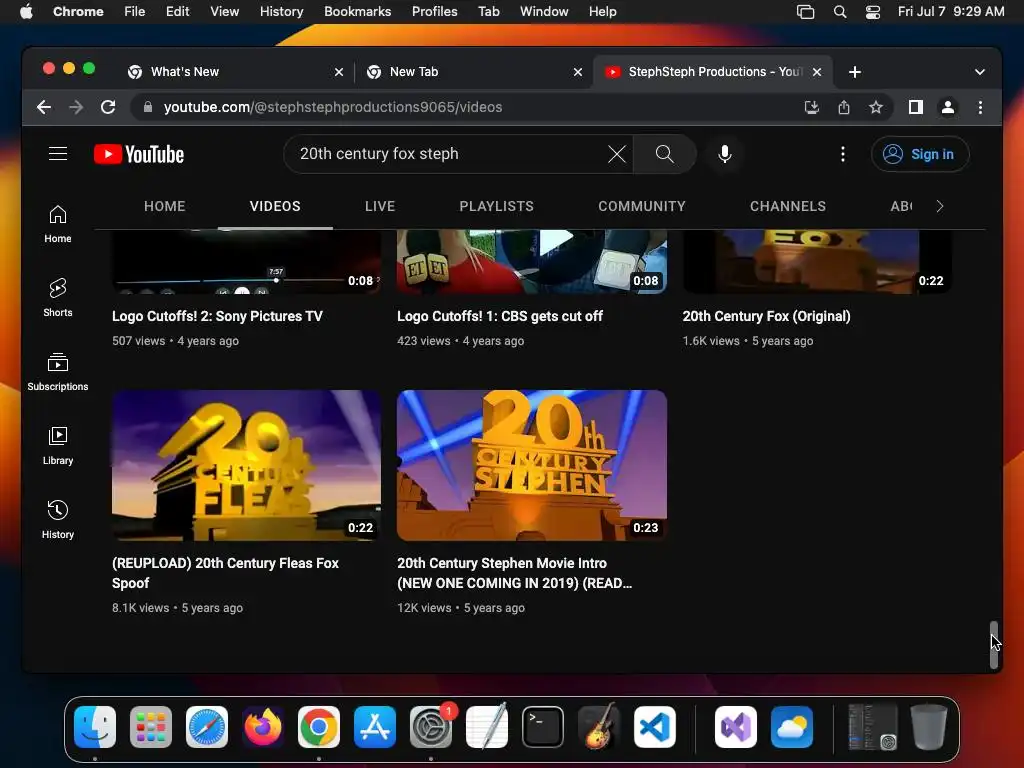The height and width of the screenshot is (768, 1024).
Task: Open Logo Cutoffs! 1: CBS gets cut off title
Action: click(500, 316)
